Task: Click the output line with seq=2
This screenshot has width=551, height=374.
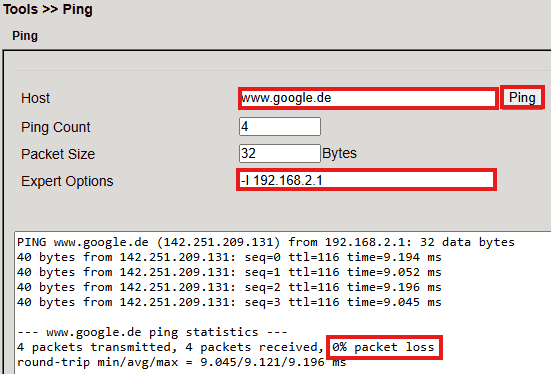Action: (x=229, y=287)
